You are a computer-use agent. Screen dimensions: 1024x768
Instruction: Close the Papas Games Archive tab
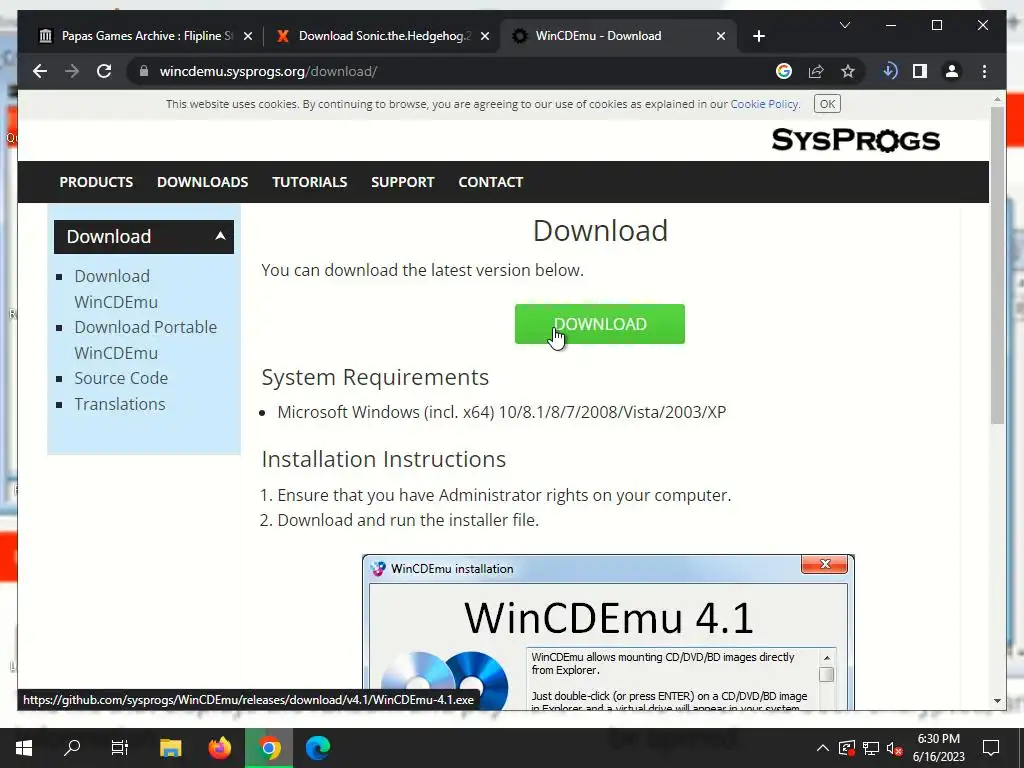(x=248, y=36)
